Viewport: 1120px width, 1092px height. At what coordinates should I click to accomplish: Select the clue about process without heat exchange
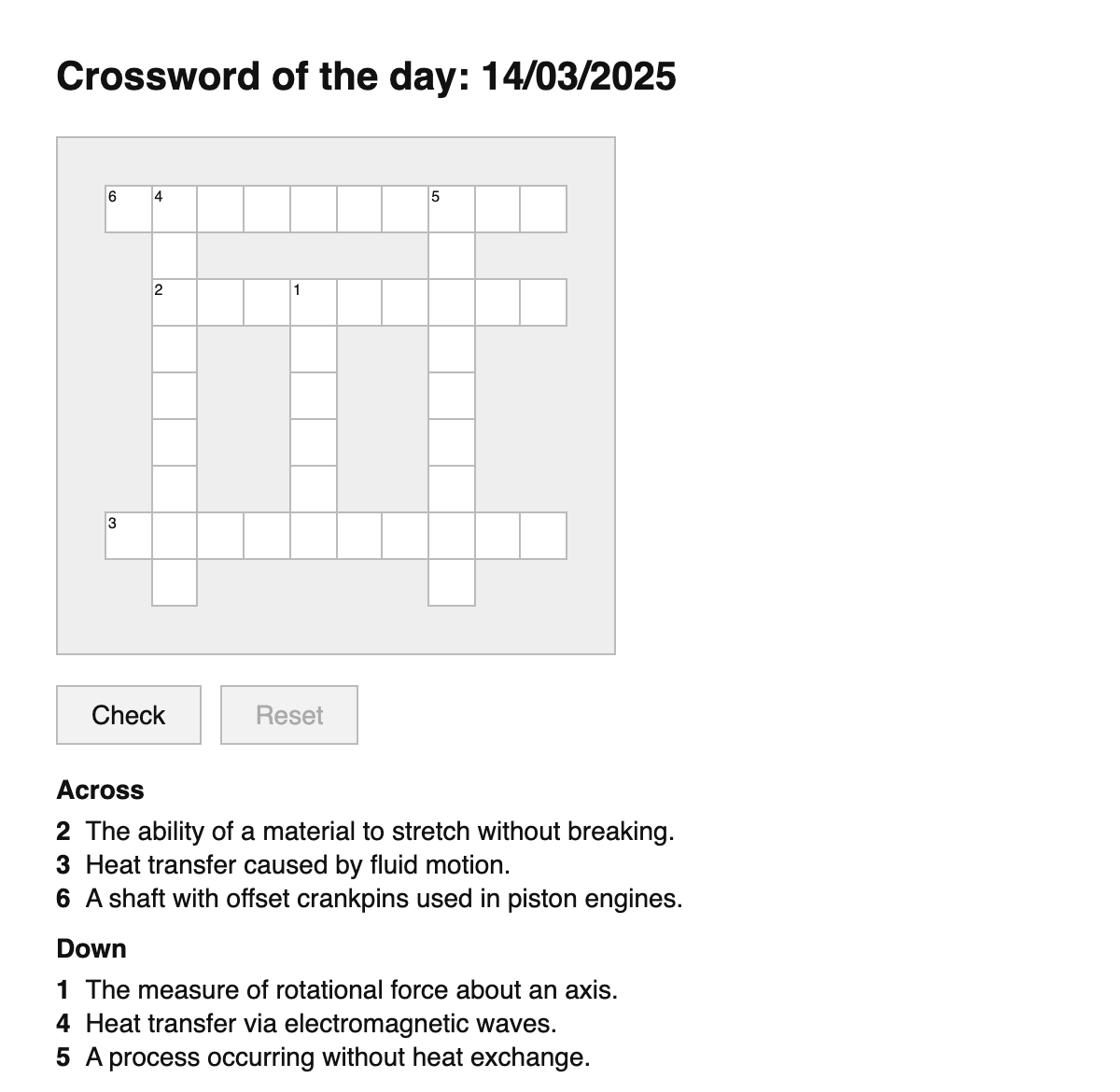[337, 1057]
